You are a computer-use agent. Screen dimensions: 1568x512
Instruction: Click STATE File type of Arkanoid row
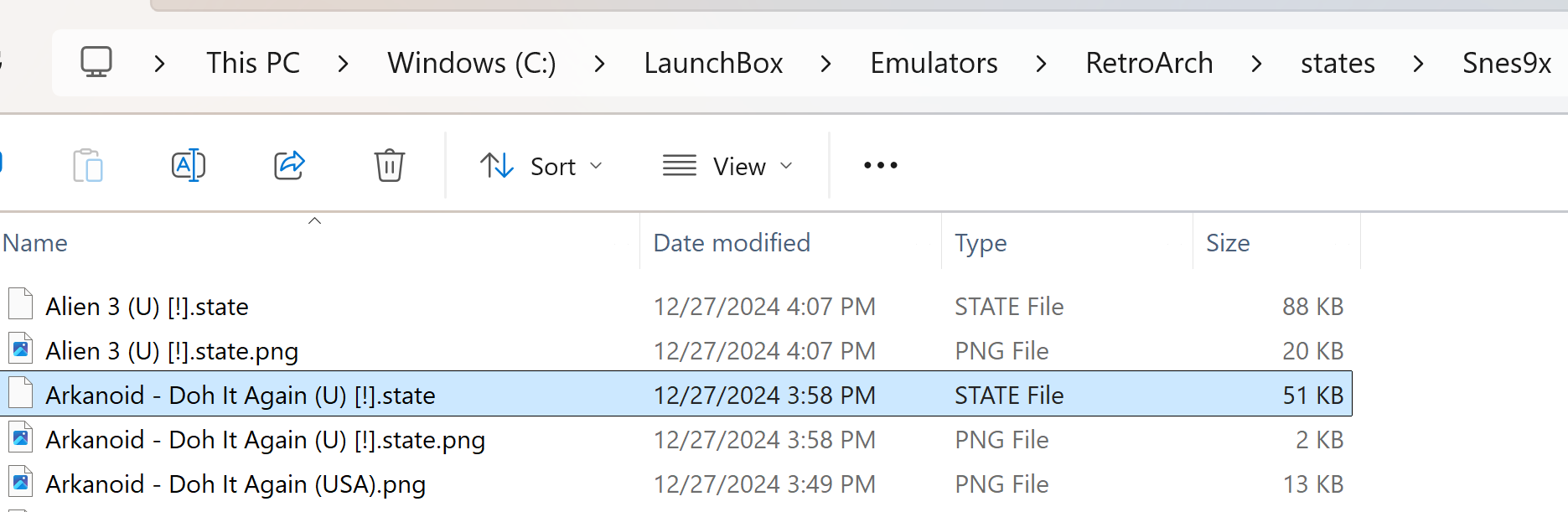click(x=1009, y=396)
